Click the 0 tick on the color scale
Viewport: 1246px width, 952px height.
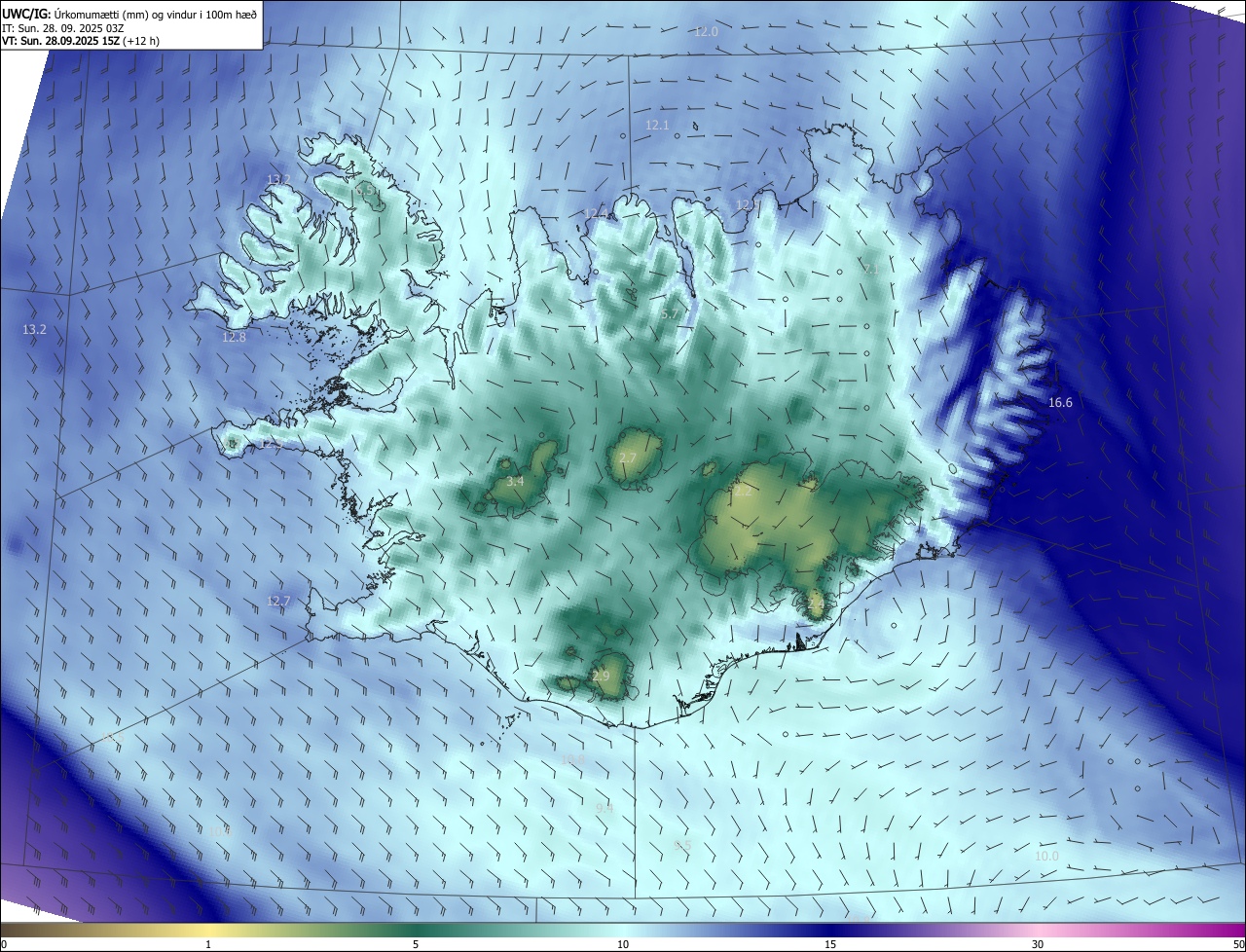pos(4,944)
